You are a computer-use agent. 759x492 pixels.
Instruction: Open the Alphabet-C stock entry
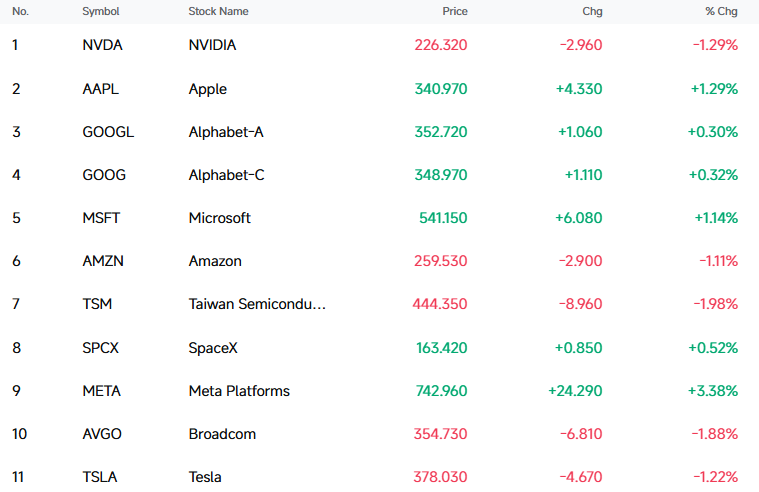227,175
